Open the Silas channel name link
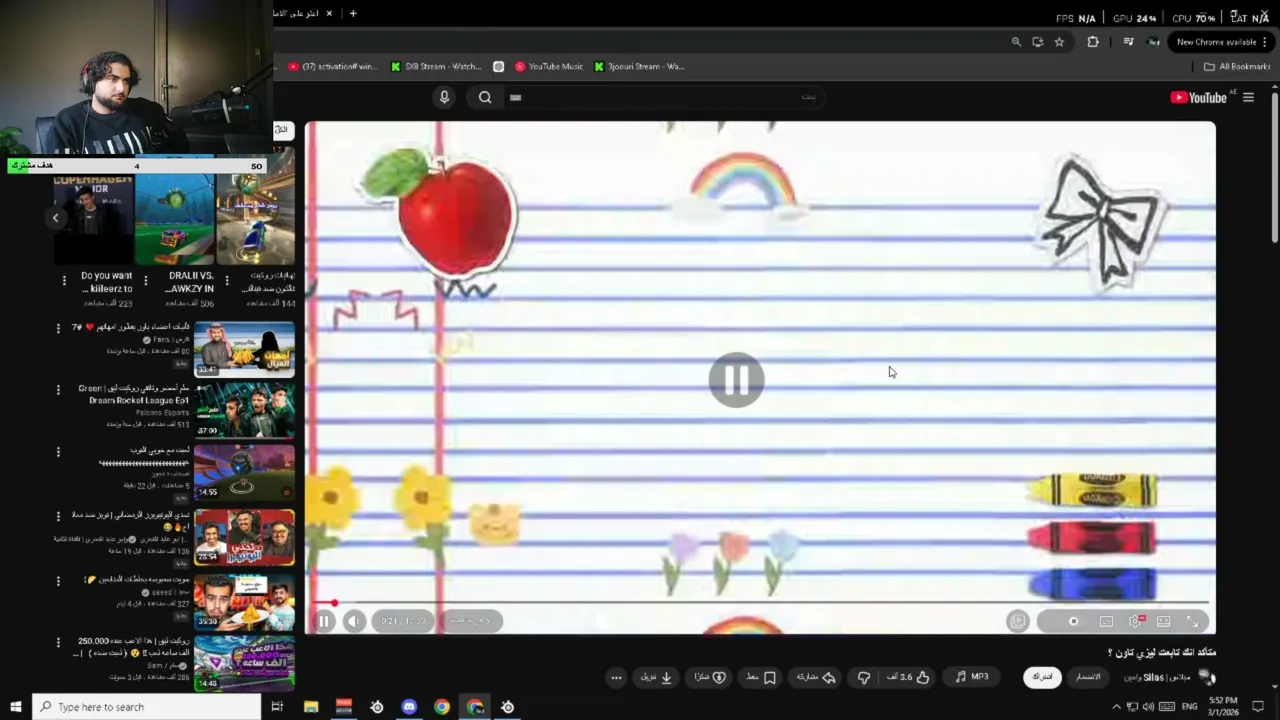The width and height of the screenshot is (1280, 720). (x=1155, y=677)
